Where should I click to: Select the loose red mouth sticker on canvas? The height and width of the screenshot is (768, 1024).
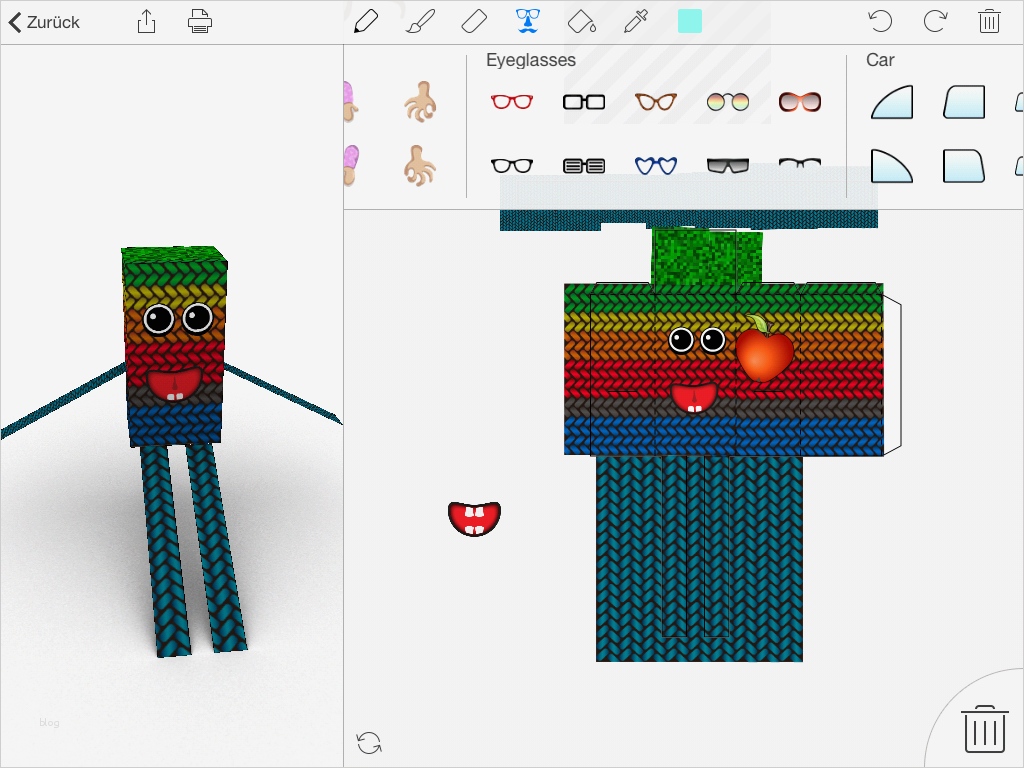[474, 519]
